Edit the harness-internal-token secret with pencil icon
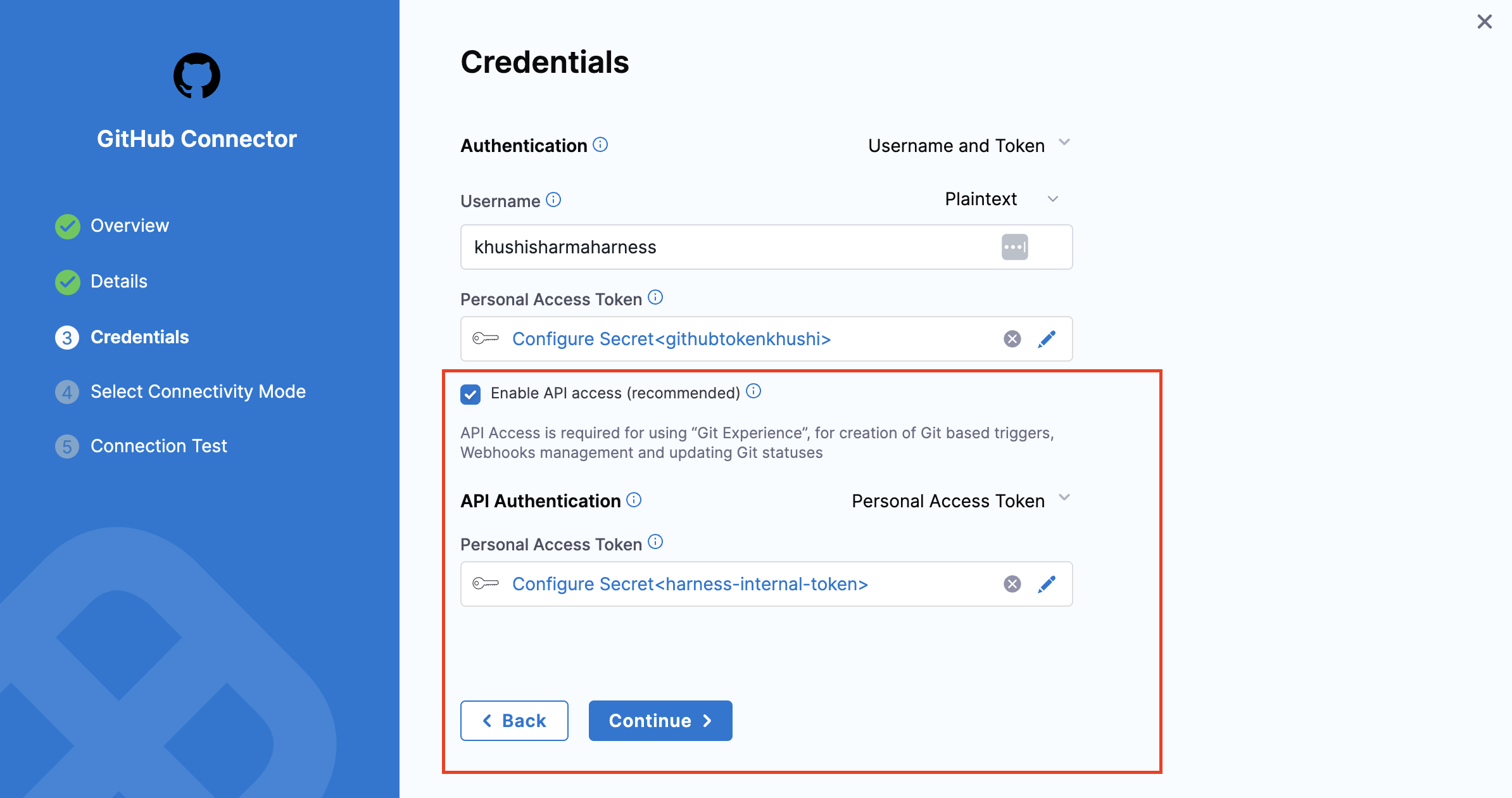 click(1047, 584)
